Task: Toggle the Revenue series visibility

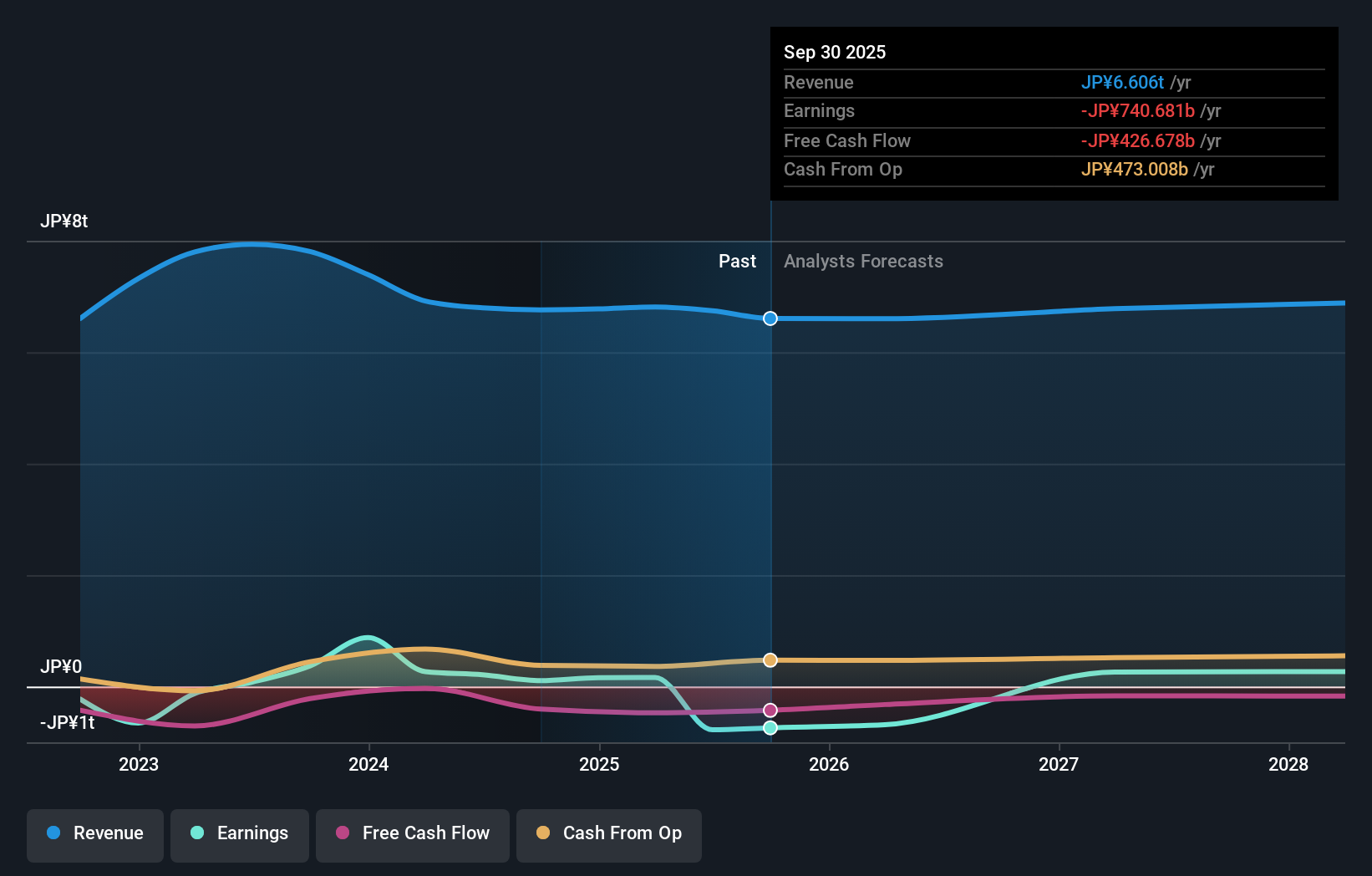Action: (94, 833)
